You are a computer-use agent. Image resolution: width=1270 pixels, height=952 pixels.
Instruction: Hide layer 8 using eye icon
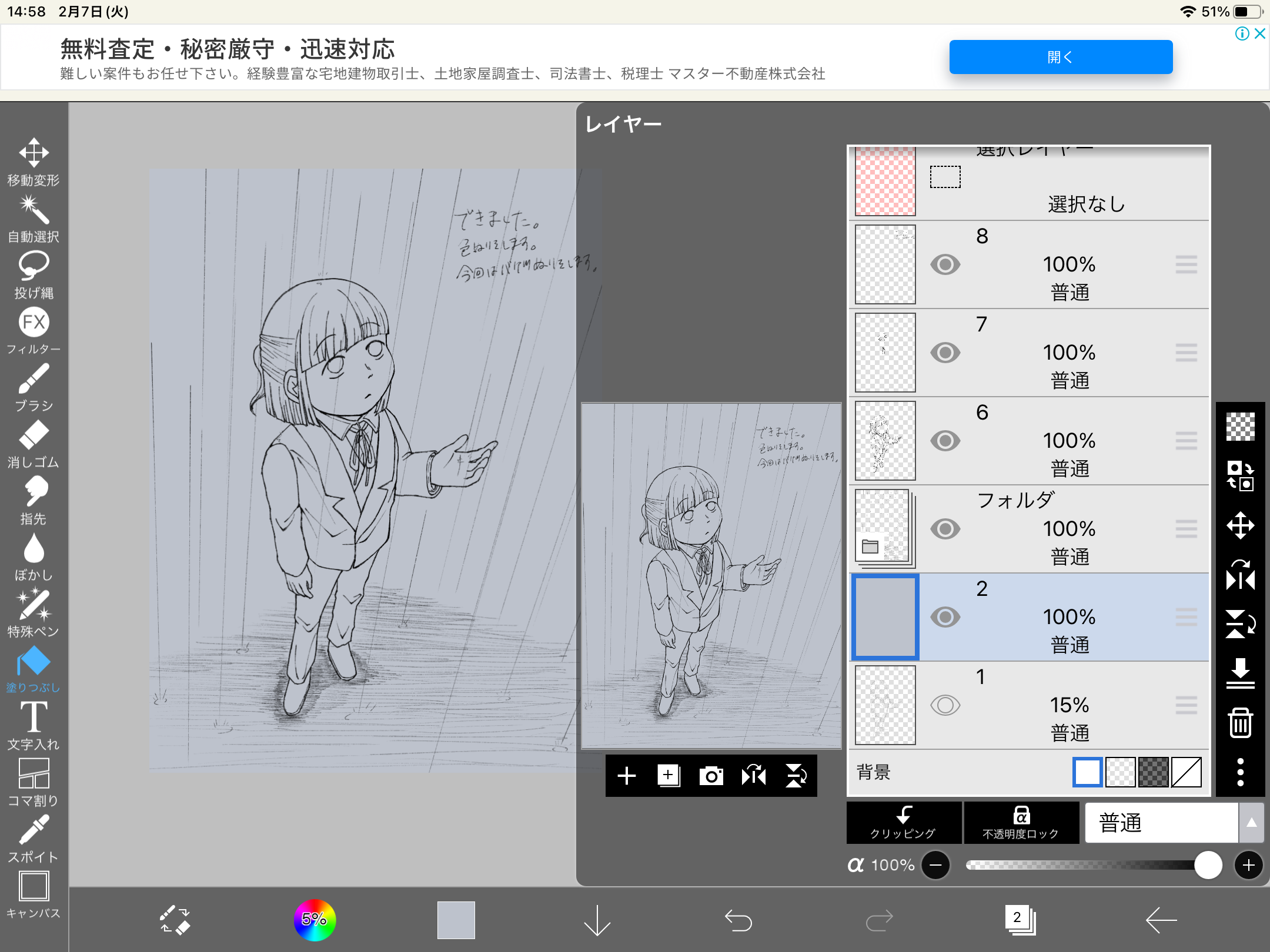[x=945, y=264]
